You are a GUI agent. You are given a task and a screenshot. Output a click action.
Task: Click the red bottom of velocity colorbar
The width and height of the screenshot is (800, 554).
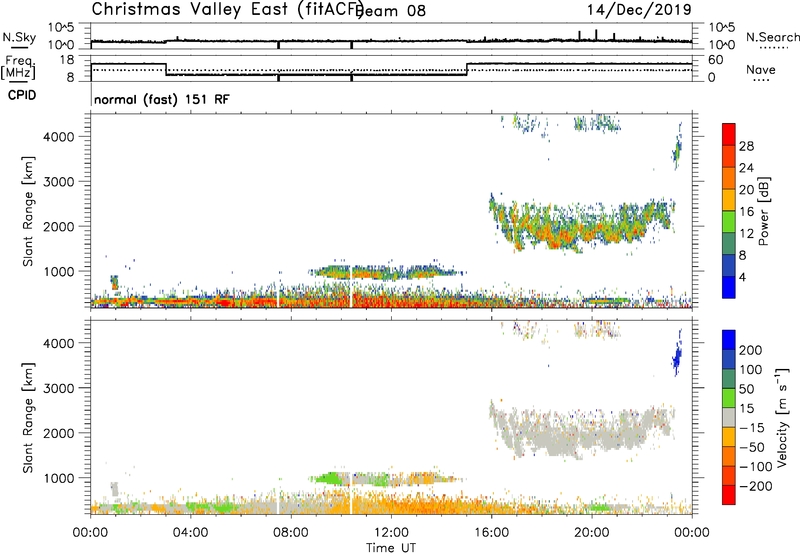[x=729, y=495]
